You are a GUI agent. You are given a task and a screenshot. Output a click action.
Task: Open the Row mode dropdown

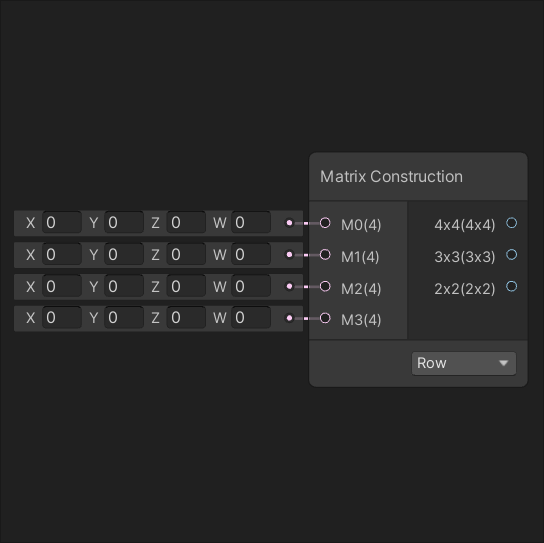(464, 363)
